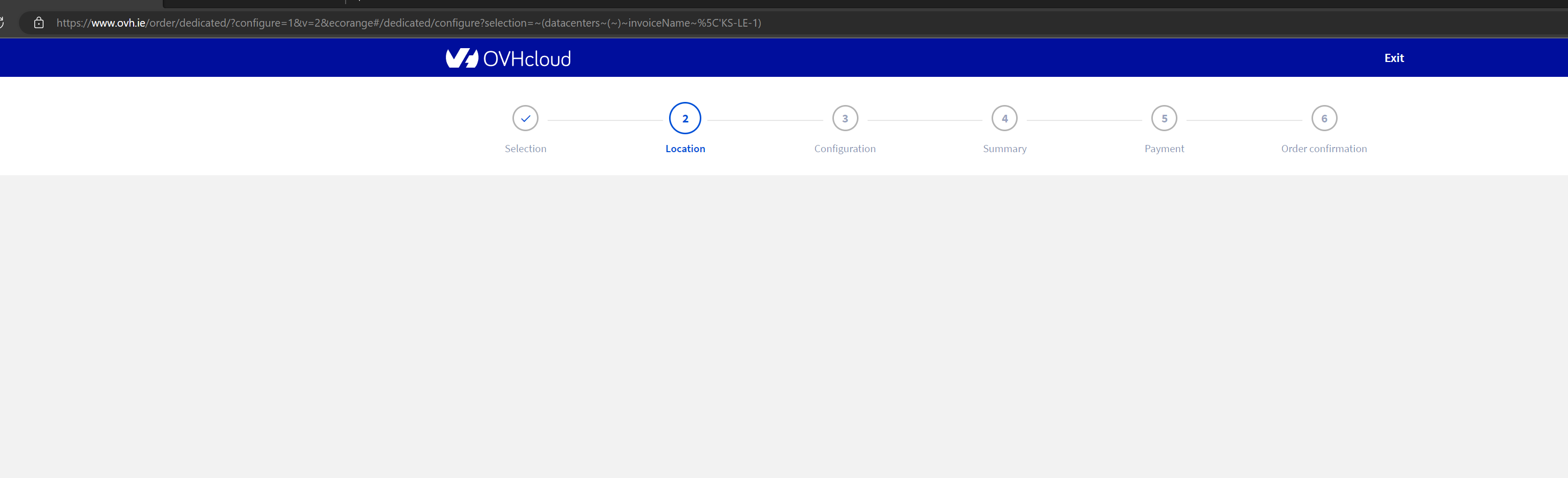The height and width of the screenshot is (478, 1568).
Task: Select the step 5 Payment circle
Action: [1164, 118]
